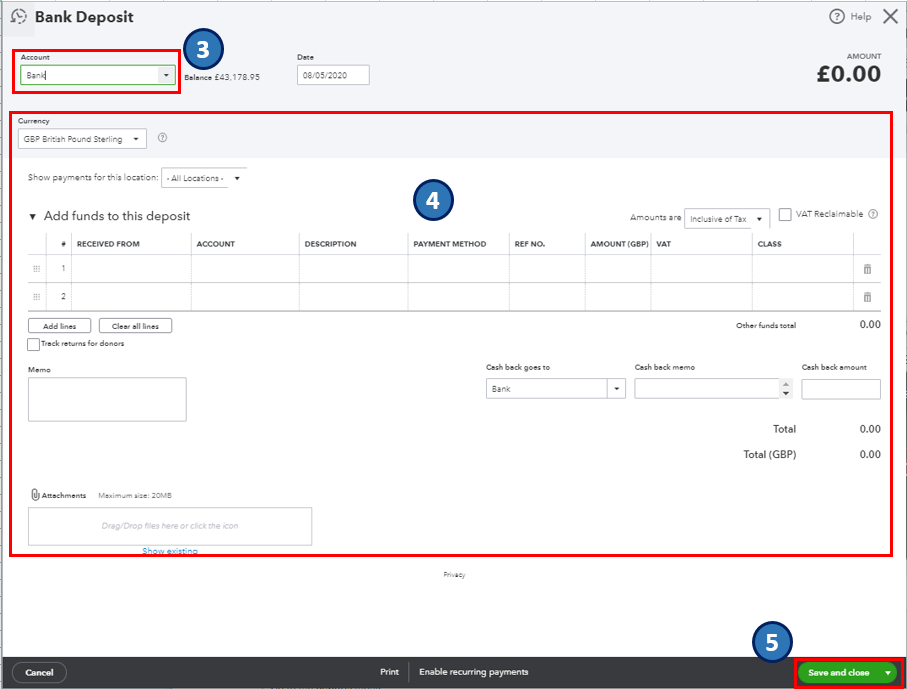Screen dimensions: 907x689
Task: Select Enable recurring payments option
Action: [473, 672]
